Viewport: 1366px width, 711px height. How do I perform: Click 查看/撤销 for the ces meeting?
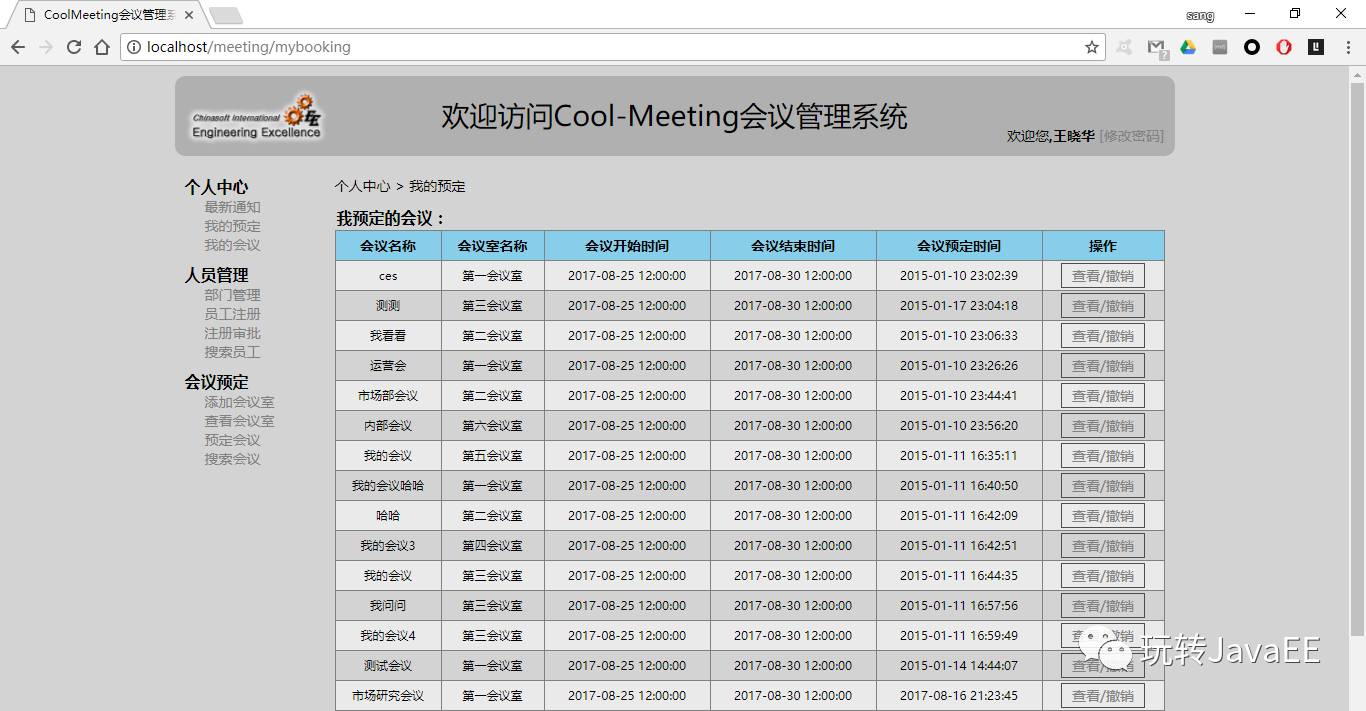(x=1102, y=276)
